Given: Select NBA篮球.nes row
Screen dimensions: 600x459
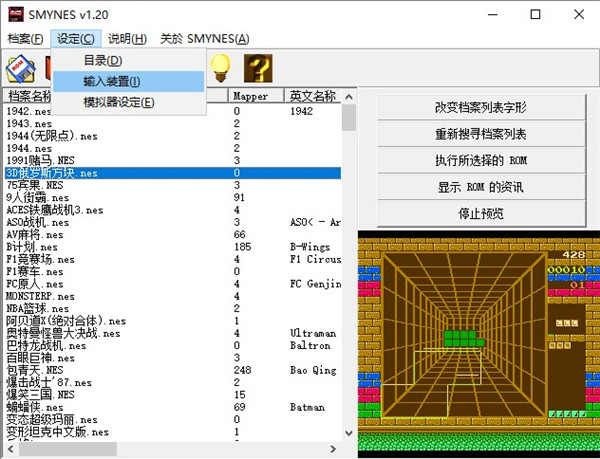Looking at the screenshot, I should [x=173, y=308].
